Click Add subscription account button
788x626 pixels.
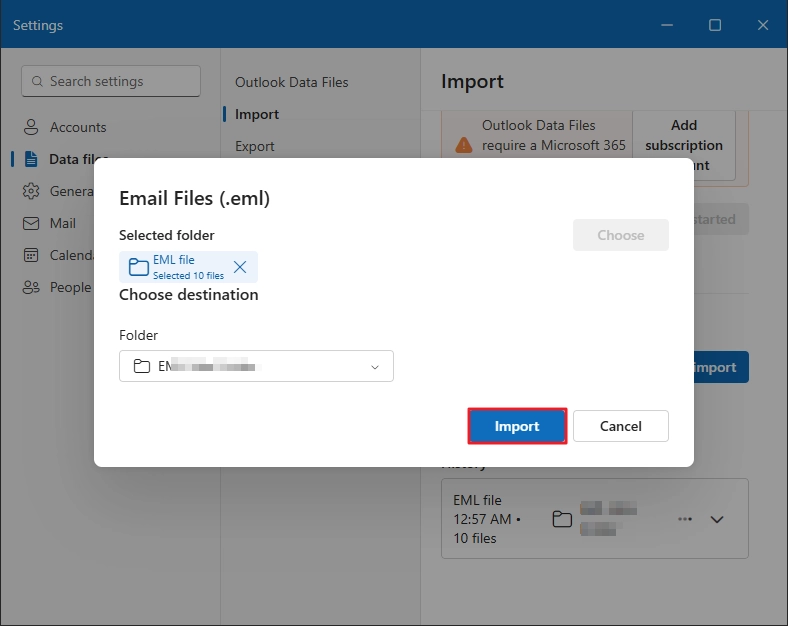[x=684, y=145]
